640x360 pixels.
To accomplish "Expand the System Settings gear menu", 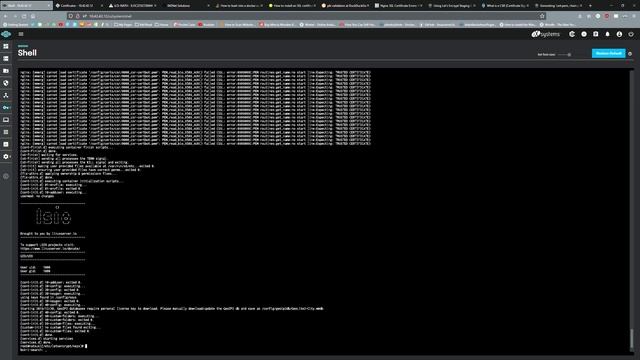I will click(x=6, y=156).
